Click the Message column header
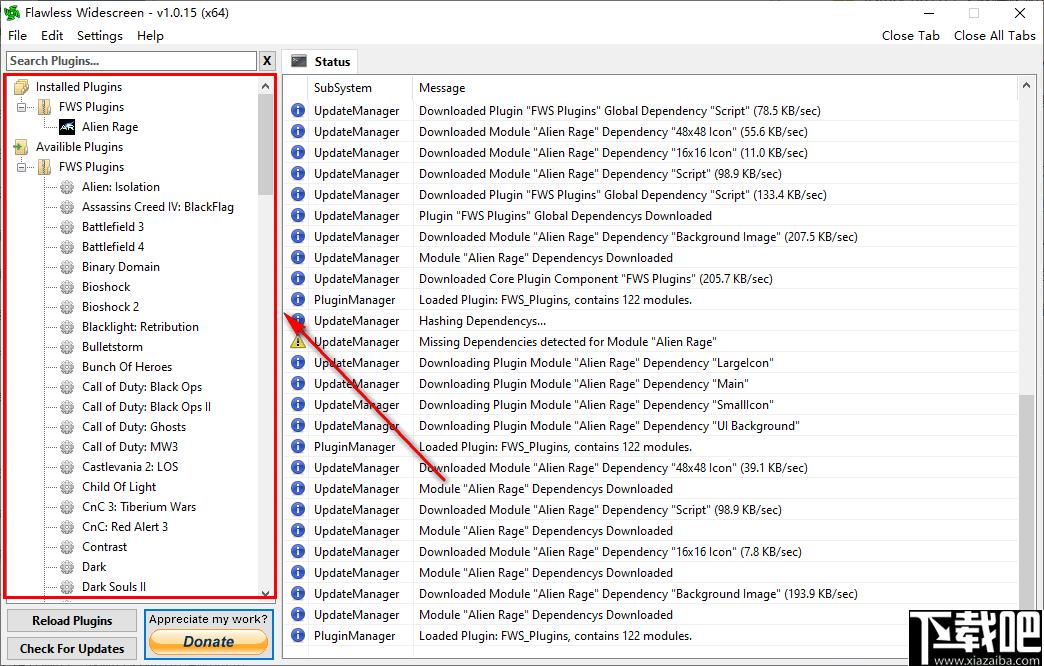 (442, 88)
